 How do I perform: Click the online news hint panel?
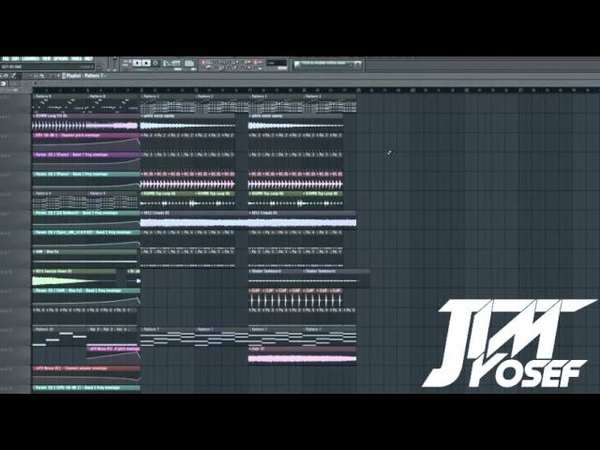[327, 65]
